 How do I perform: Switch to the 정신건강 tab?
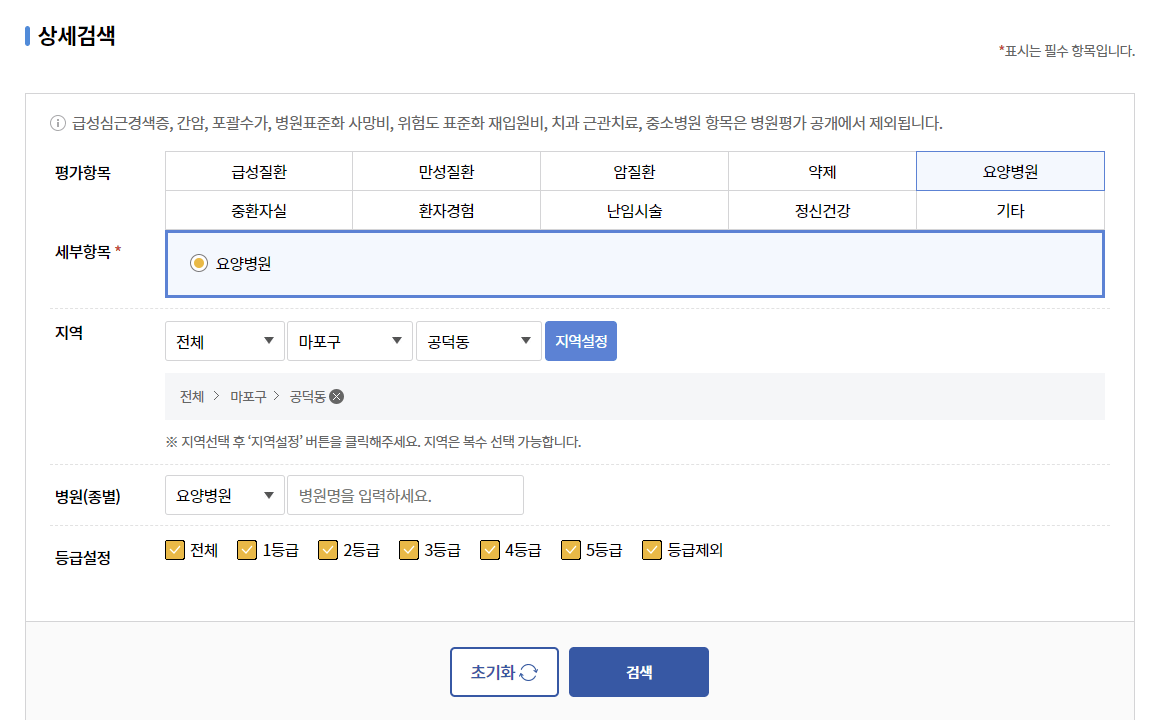(x=822, y=209)
